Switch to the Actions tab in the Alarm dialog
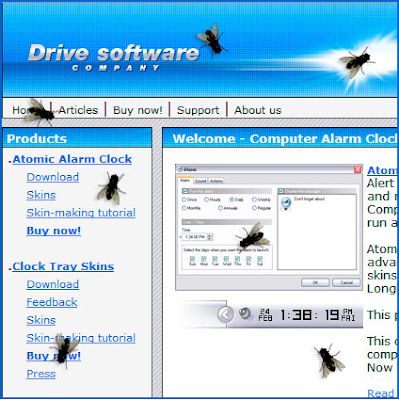Image resolution: width=399 pixels, height=400 pixels. [x=216, y=181]
